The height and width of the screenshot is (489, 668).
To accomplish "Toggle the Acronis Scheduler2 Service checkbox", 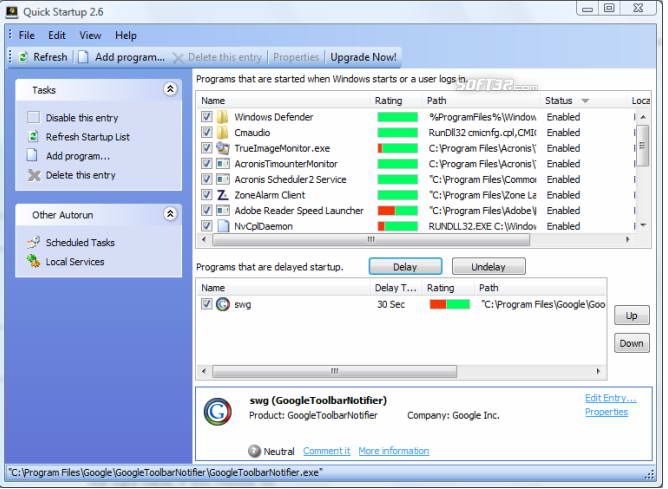I will coord(207,179).
